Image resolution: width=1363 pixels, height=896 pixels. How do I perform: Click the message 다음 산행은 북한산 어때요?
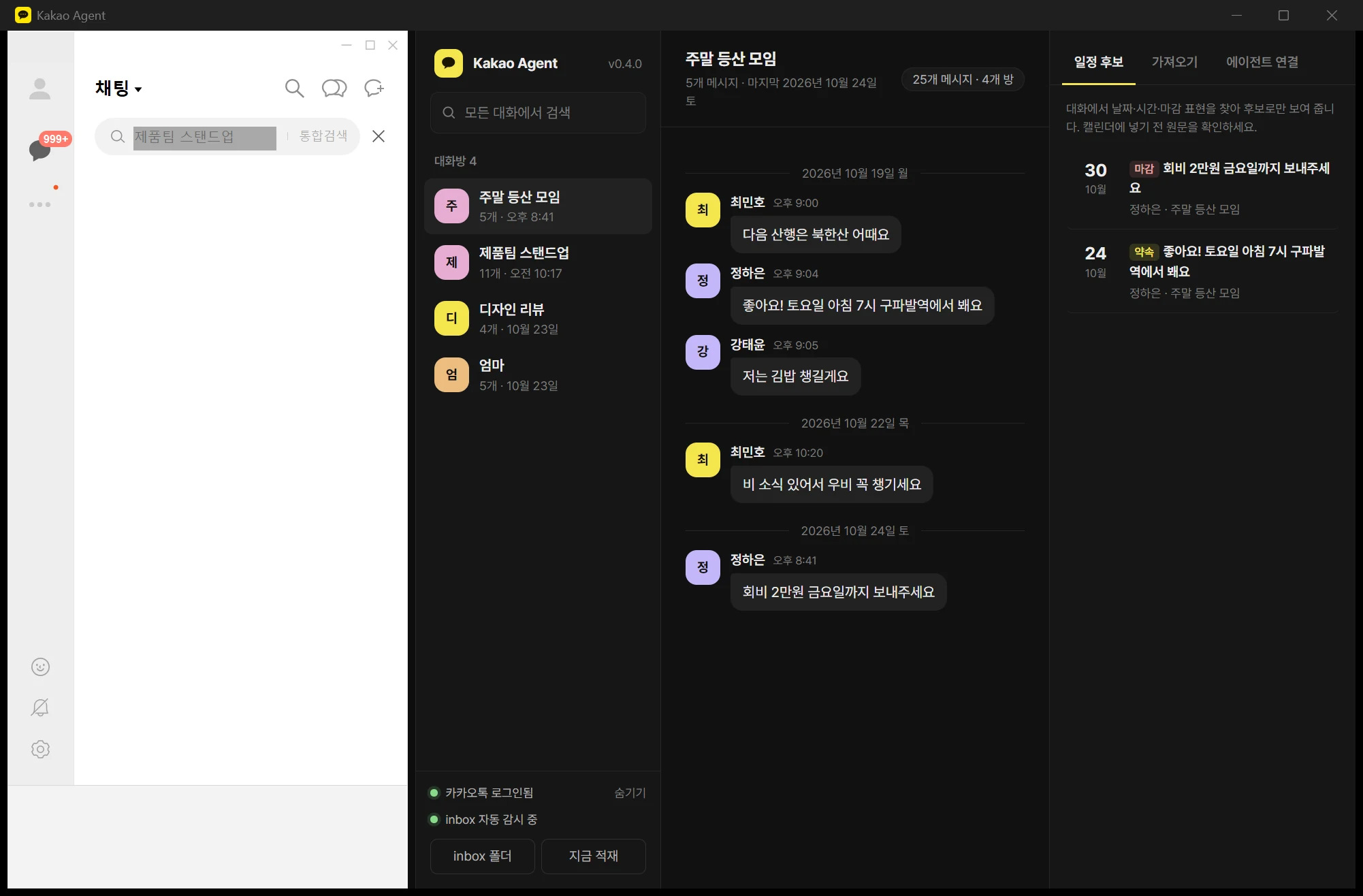[816, 235]
